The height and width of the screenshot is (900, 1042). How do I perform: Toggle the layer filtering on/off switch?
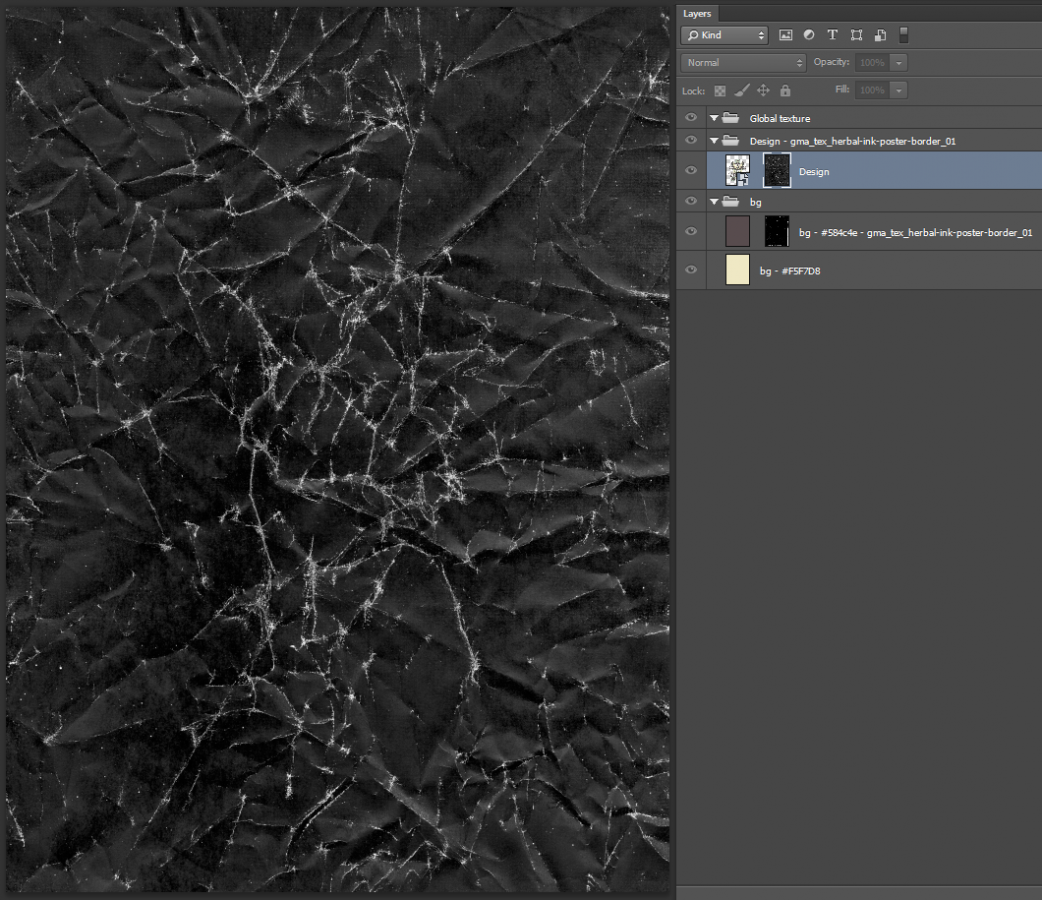pos(902,35)
